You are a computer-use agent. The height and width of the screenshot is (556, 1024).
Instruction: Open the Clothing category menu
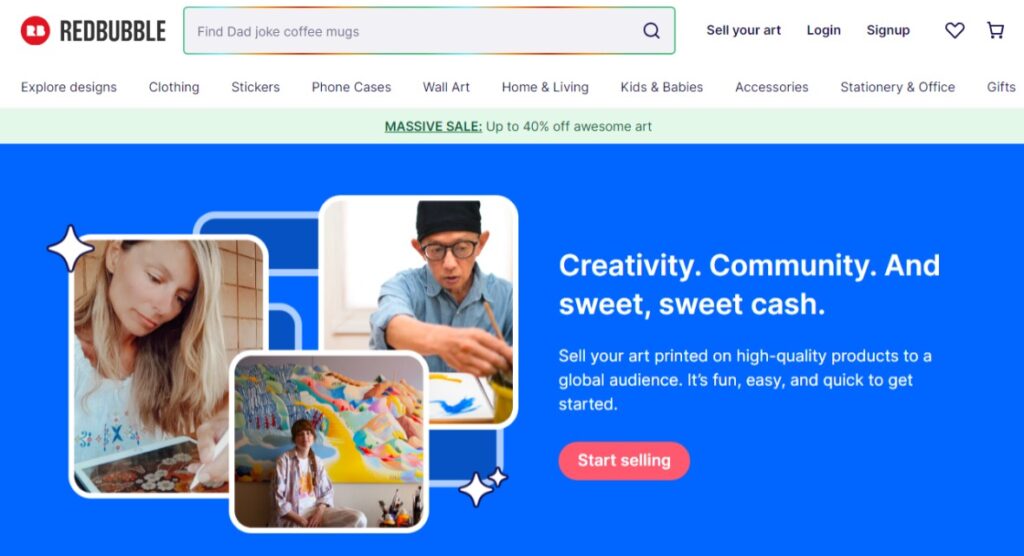click(x=174, y=87)
